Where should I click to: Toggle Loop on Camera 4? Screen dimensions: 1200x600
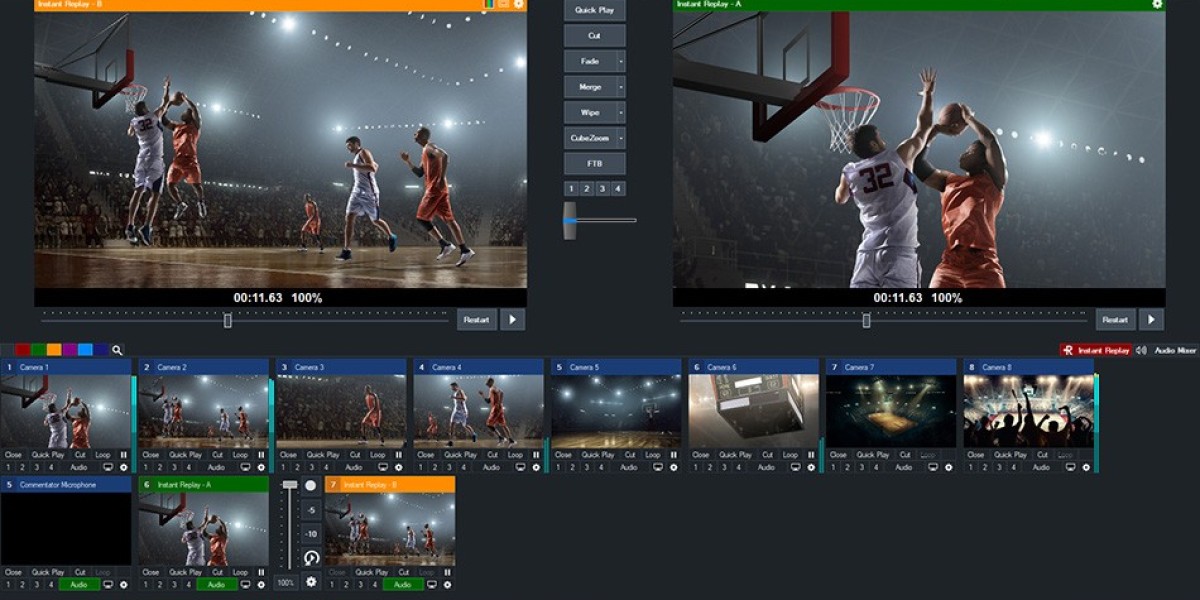[x=515, y=455]
